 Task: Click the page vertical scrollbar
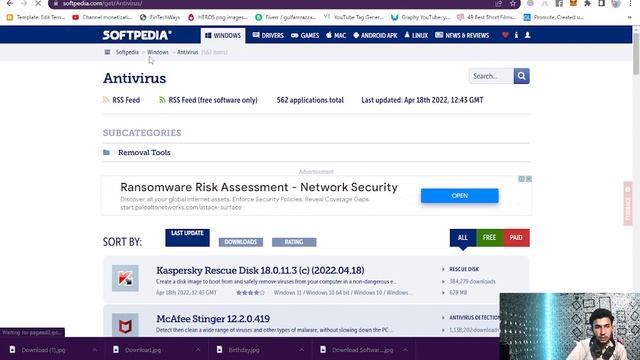click(x=636, y=53)
